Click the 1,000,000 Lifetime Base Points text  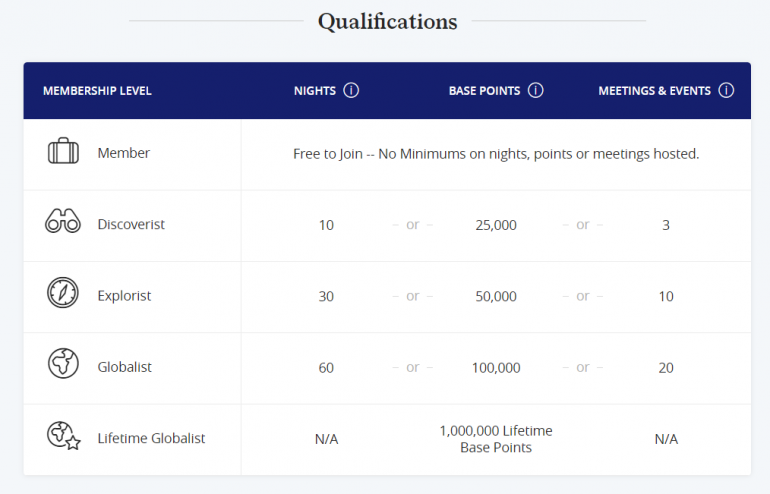(496, 439)
